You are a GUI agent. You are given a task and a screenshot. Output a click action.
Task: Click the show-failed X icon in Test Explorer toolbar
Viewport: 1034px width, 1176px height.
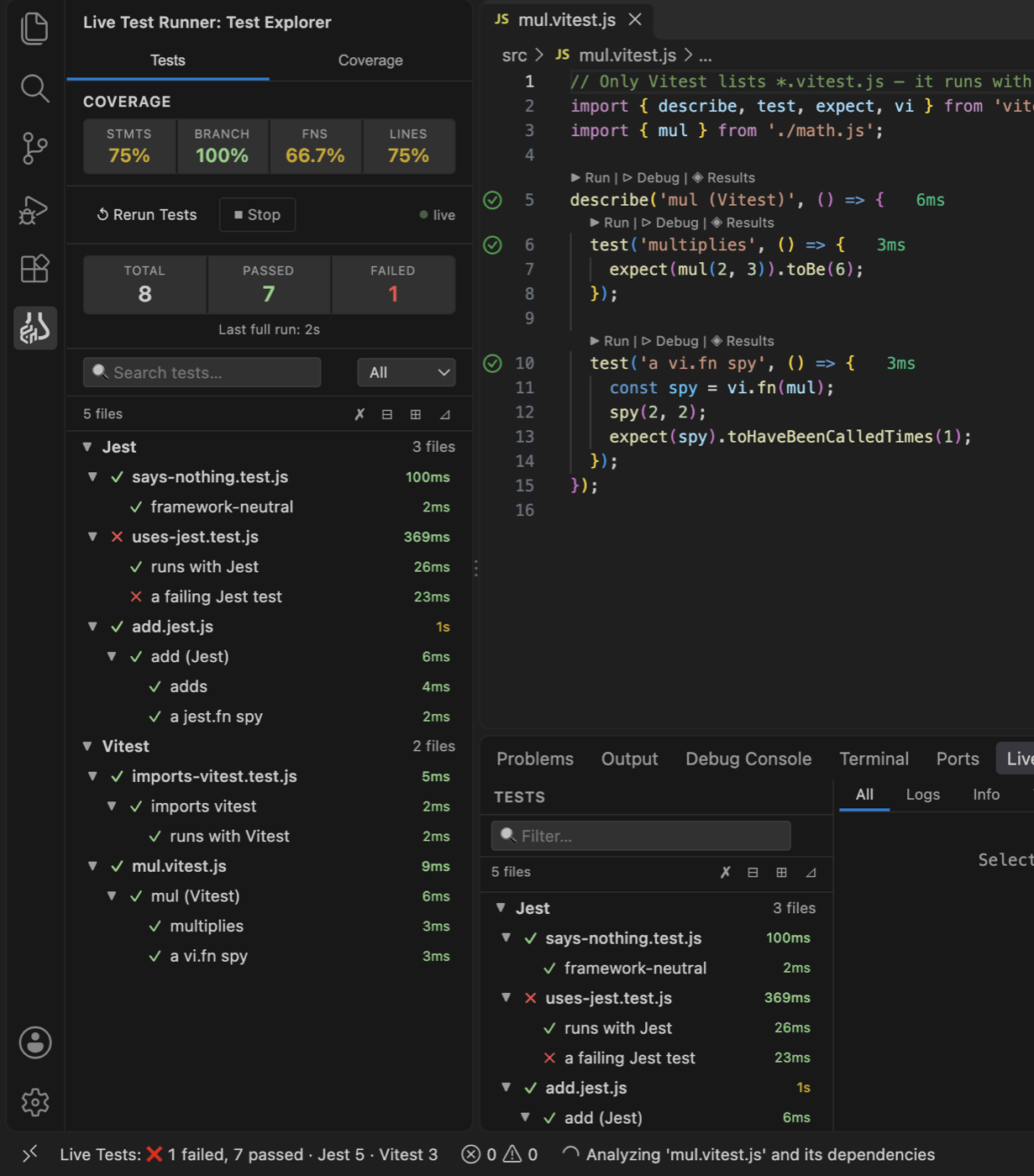click(360, 414)
